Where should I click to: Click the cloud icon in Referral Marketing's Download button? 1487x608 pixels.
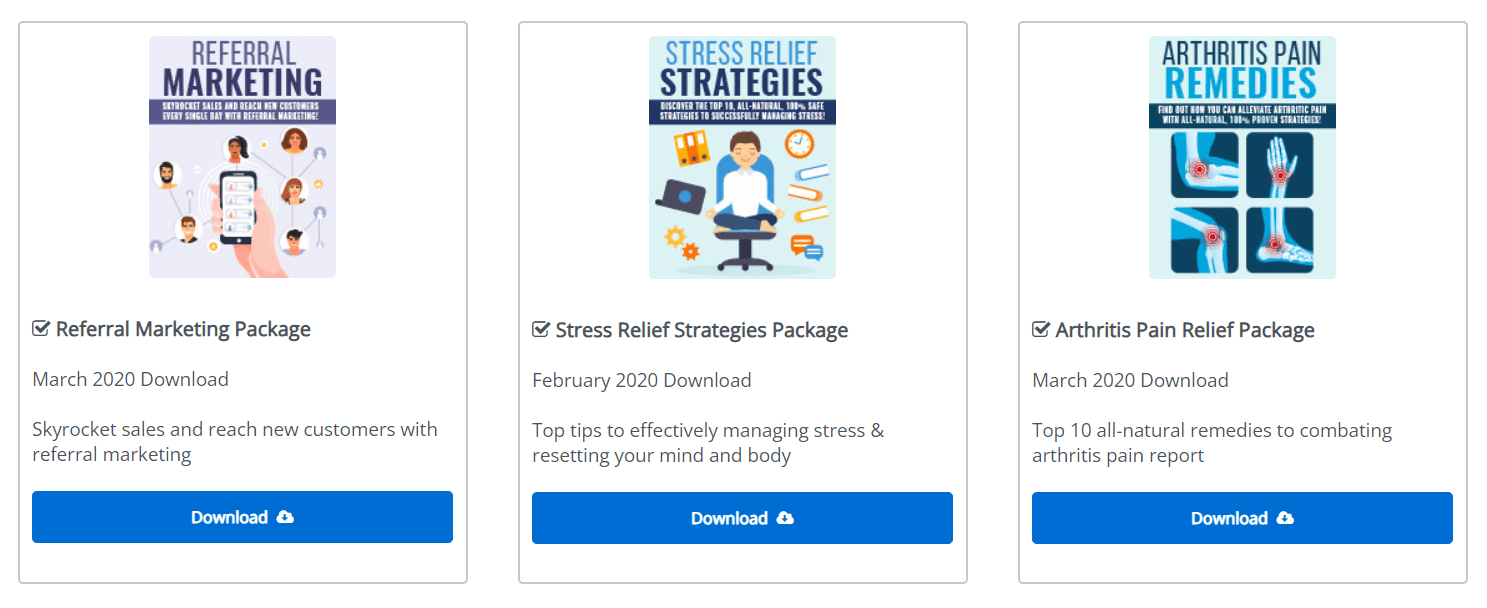[285, 517]
